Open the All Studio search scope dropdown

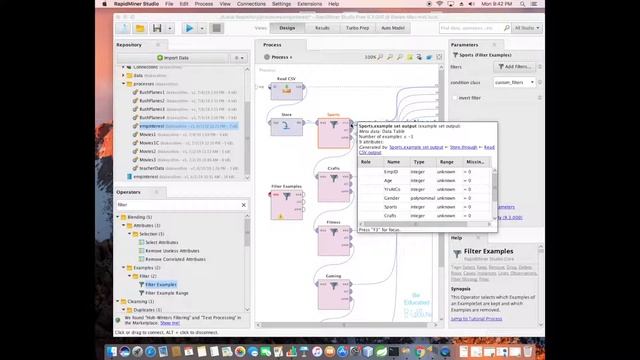pos(527,28)
